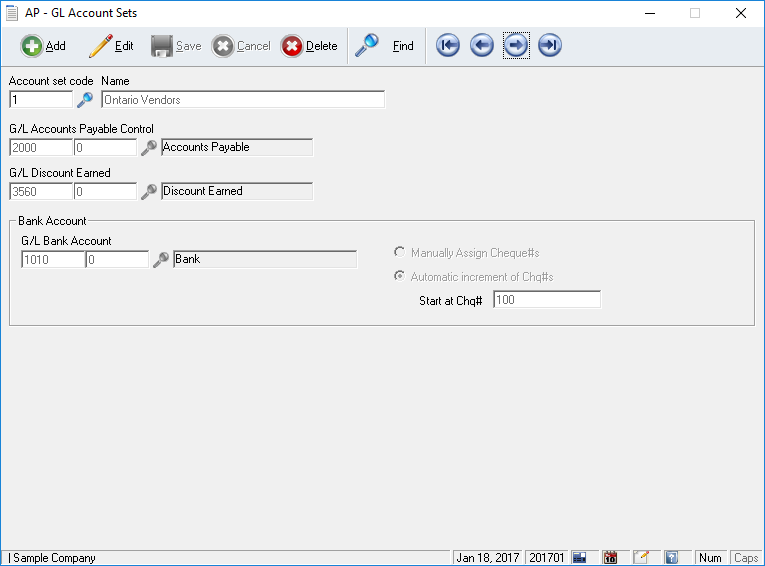Click the Add button in the toolbar

(x=44, y=46)
